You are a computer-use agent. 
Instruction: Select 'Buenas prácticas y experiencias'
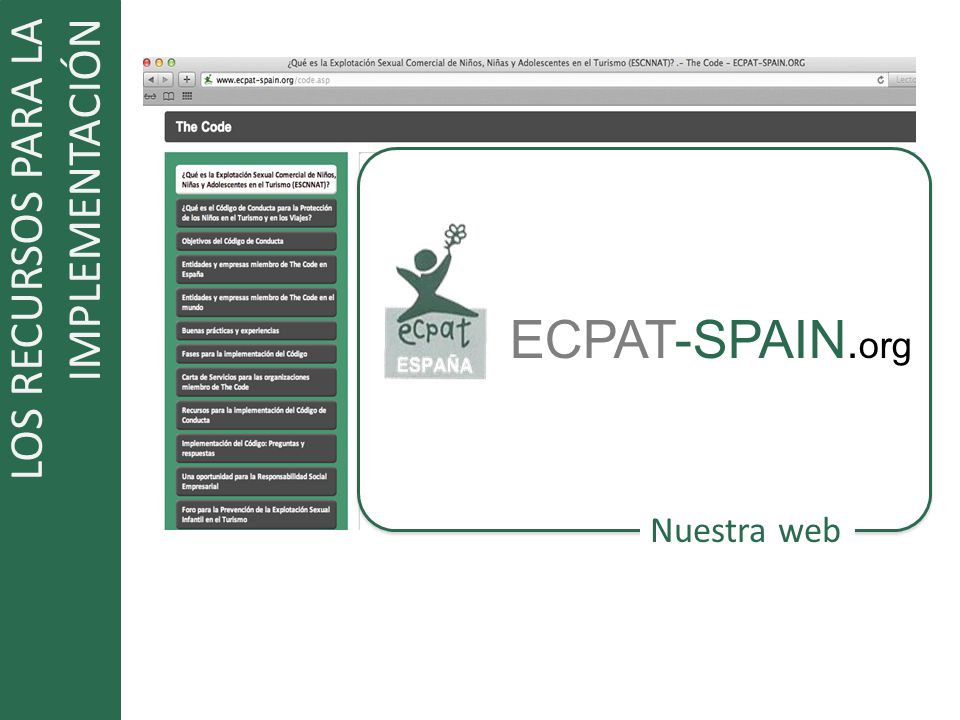click(x=257, y=331)
